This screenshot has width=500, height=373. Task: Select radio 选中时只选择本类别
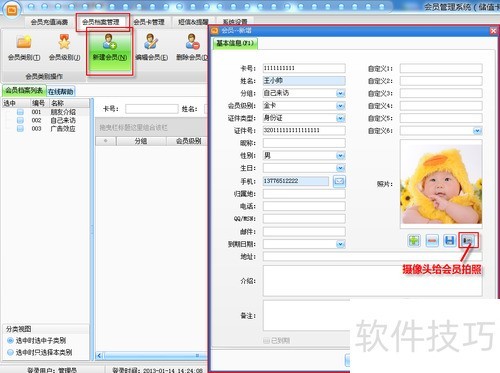[10, 352]
